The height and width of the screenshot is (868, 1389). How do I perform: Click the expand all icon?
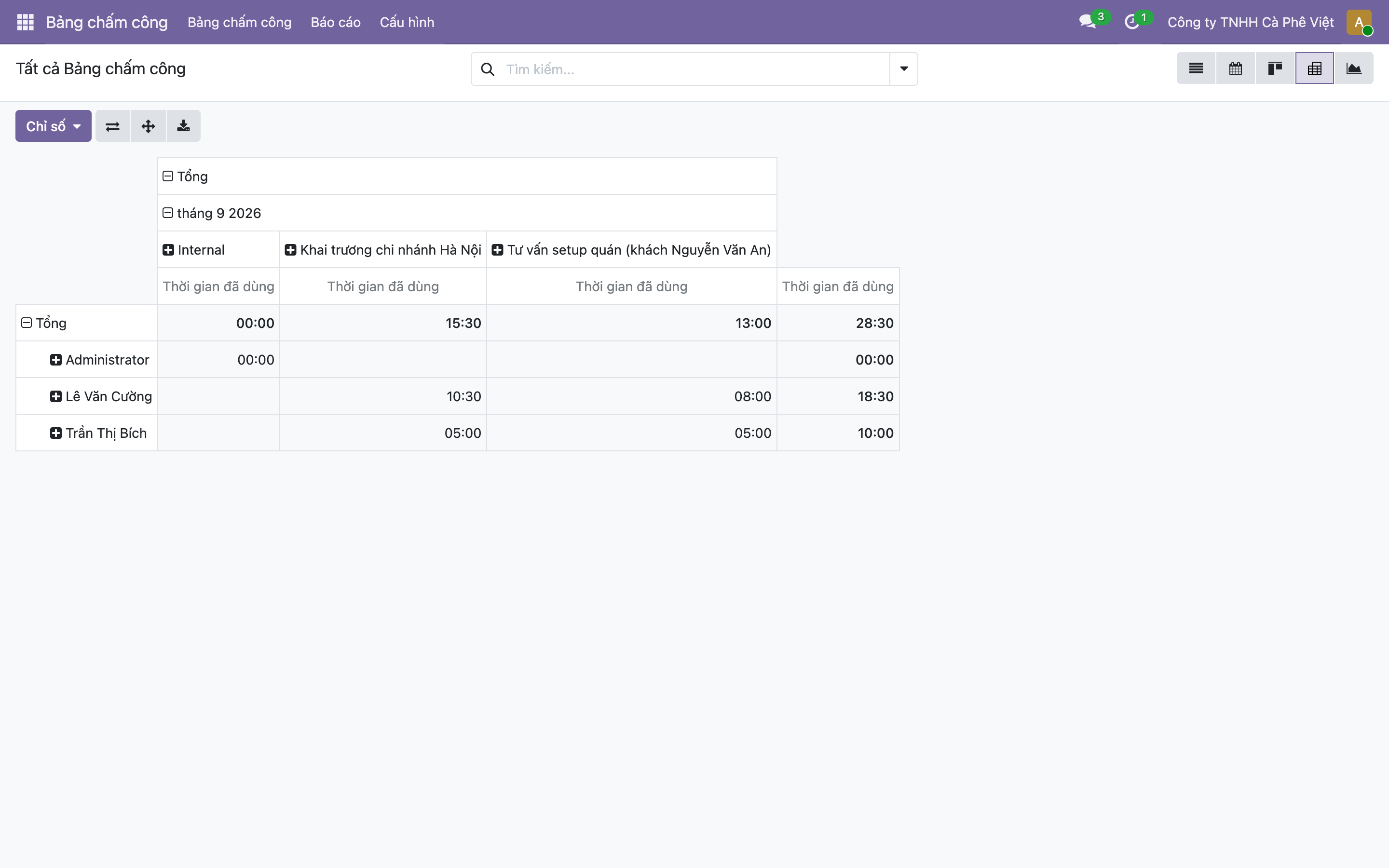point(148,126)
